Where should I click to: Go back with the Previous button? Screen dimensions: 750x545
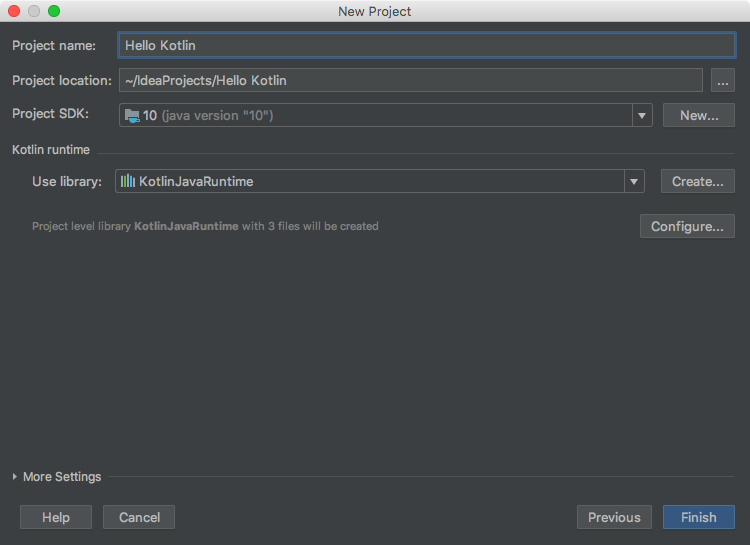pos(614,517)
